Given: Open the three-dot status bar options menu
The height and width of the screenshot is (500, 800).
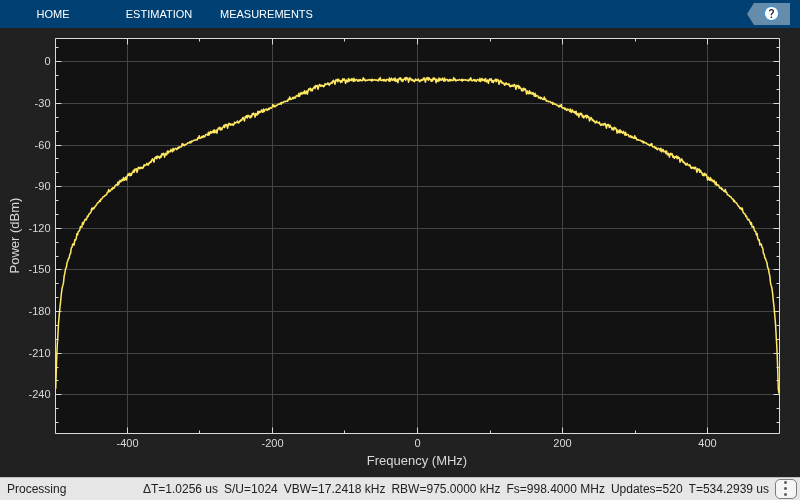Looking at the screenshot, I should pyautogui.click(x=786, y=489).
